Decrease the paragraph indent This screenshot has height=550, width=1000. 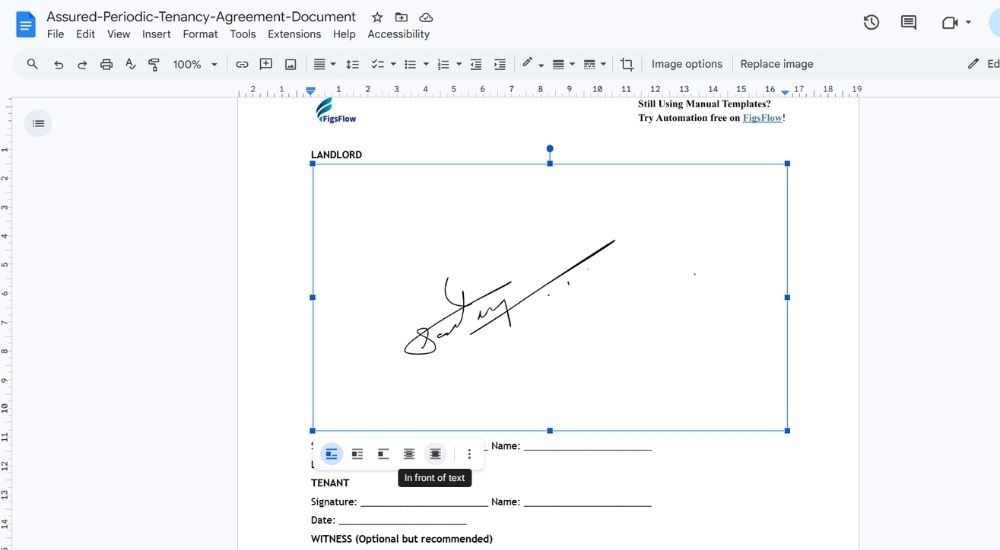476,64
